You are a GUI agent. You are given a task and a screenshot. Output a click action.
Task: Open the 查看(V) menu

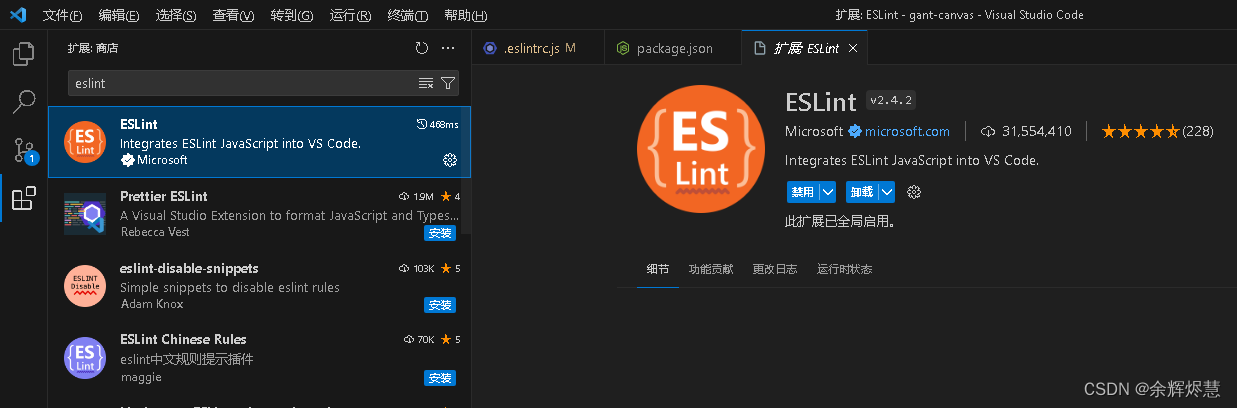(x=235, y=16)
